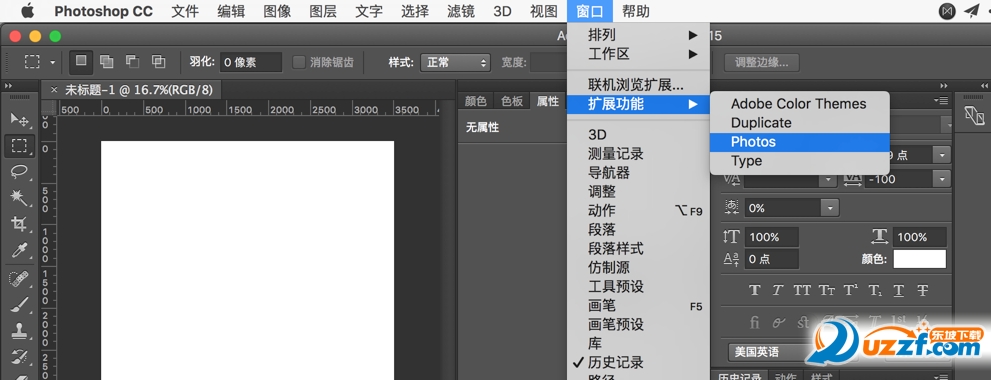Image resolution: width=991 pixels, height=380 pixels.
Task: Open the 联机浏览扩展... menu entry
Action: click(x=636, y=84)
